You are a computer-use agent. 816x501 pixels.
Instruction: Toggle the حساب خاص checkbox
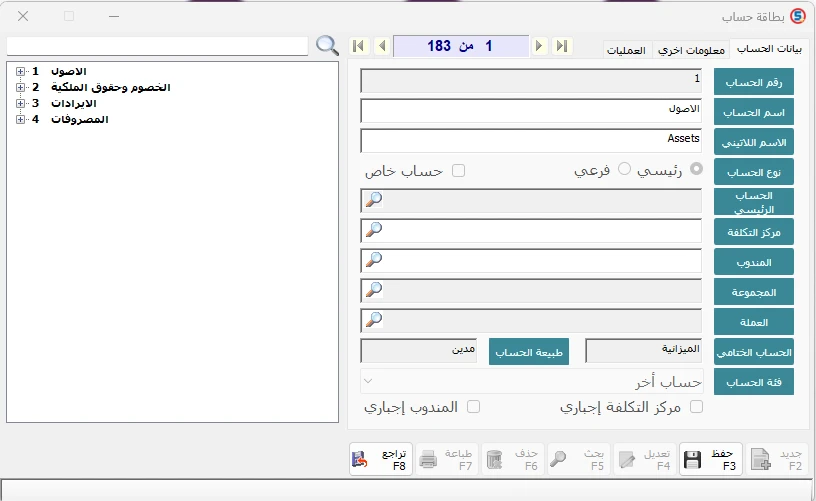coord(458,171)
